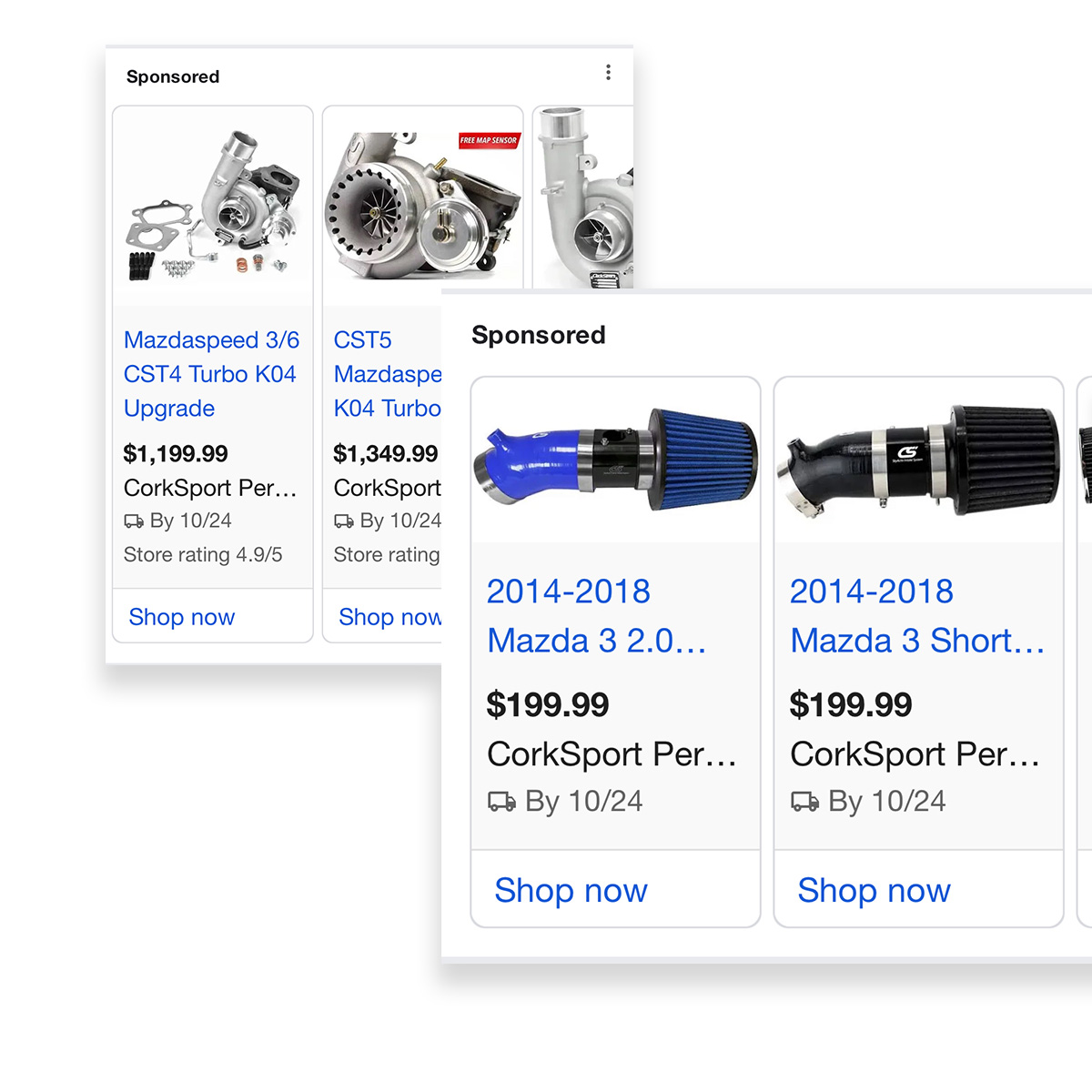Open the 2014-2018 Mazda 3 2.0 product link
This screenshot has width=1092, height=1092.
click(x=596, y=616)
